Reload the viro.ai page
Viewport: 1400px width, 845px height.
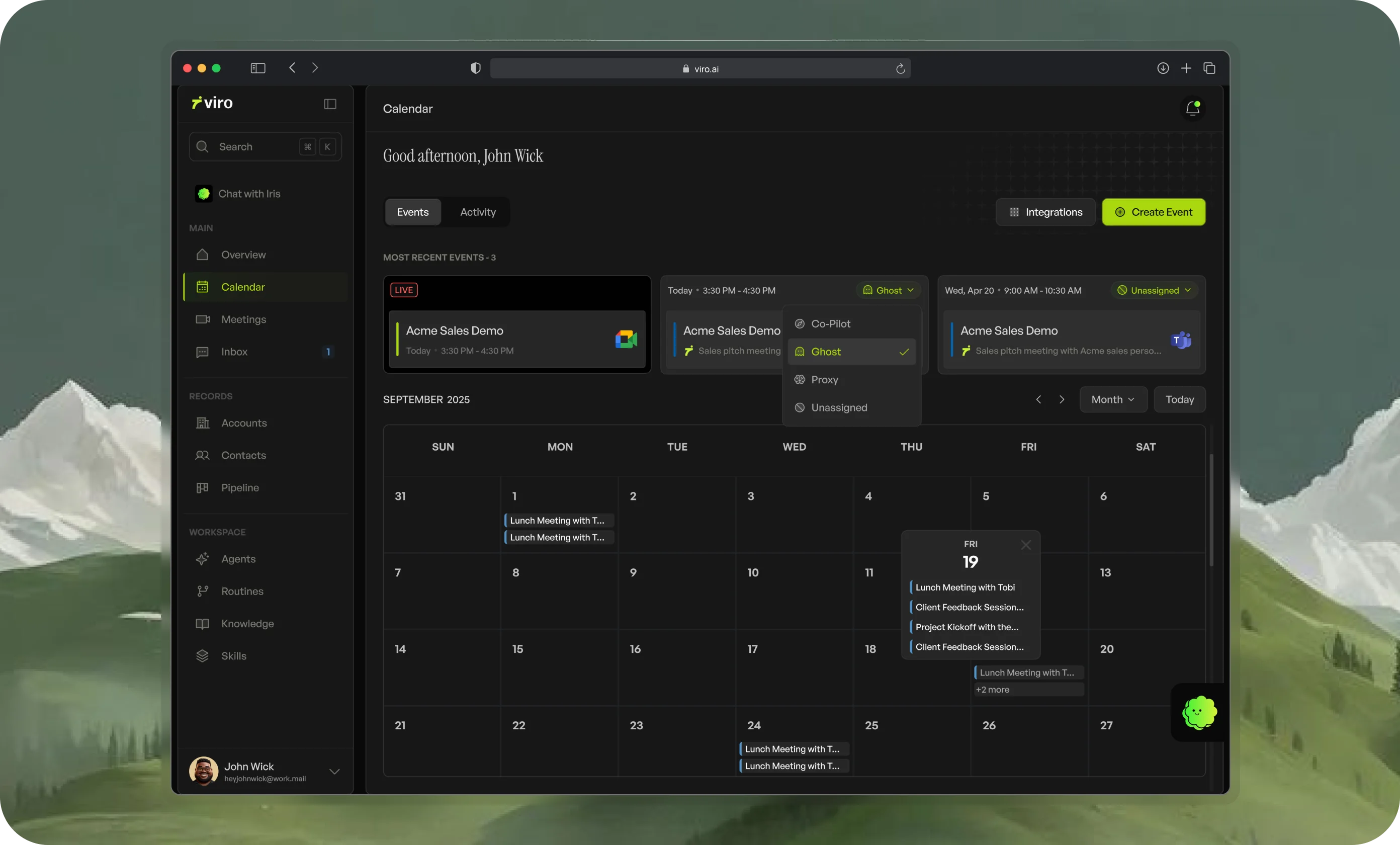point(900,69)
